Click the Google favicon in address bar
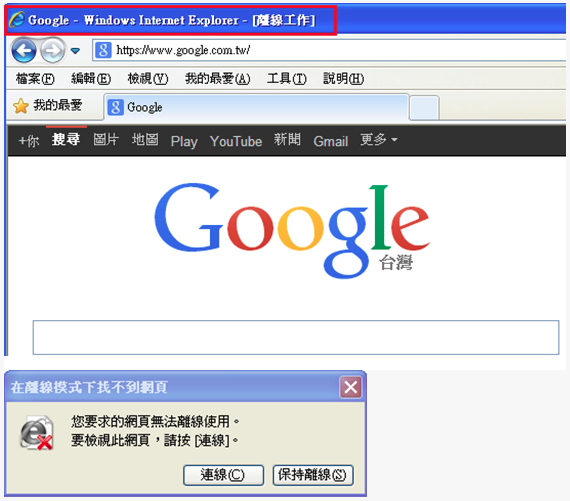The height and width of the screenshot is (501, 570). (x=103, y=50)
